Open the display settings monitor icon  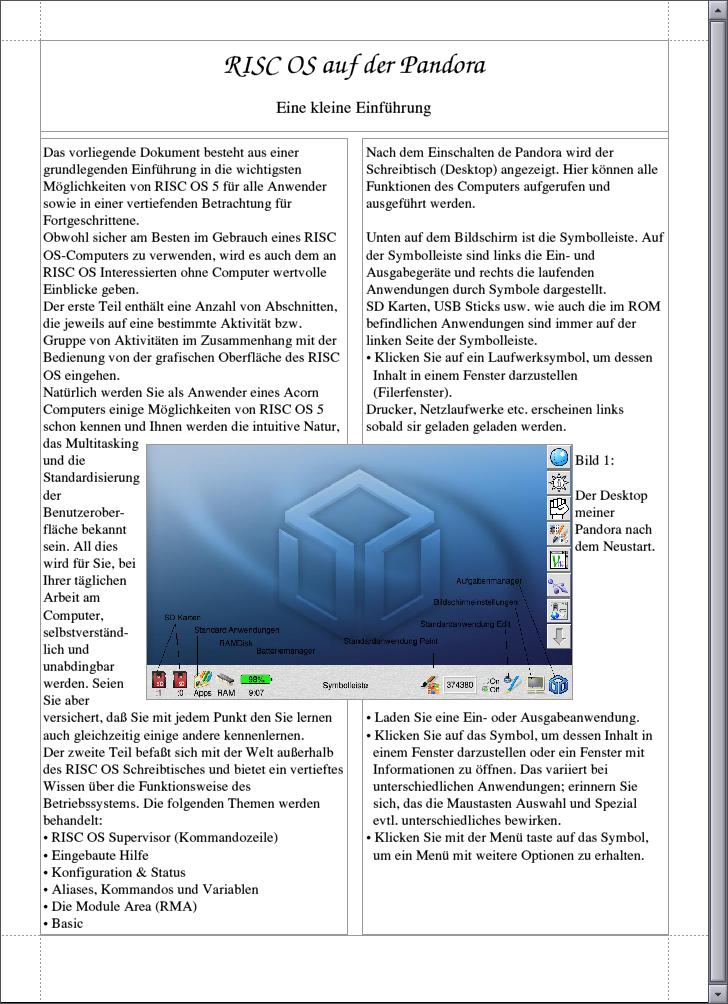536,684
